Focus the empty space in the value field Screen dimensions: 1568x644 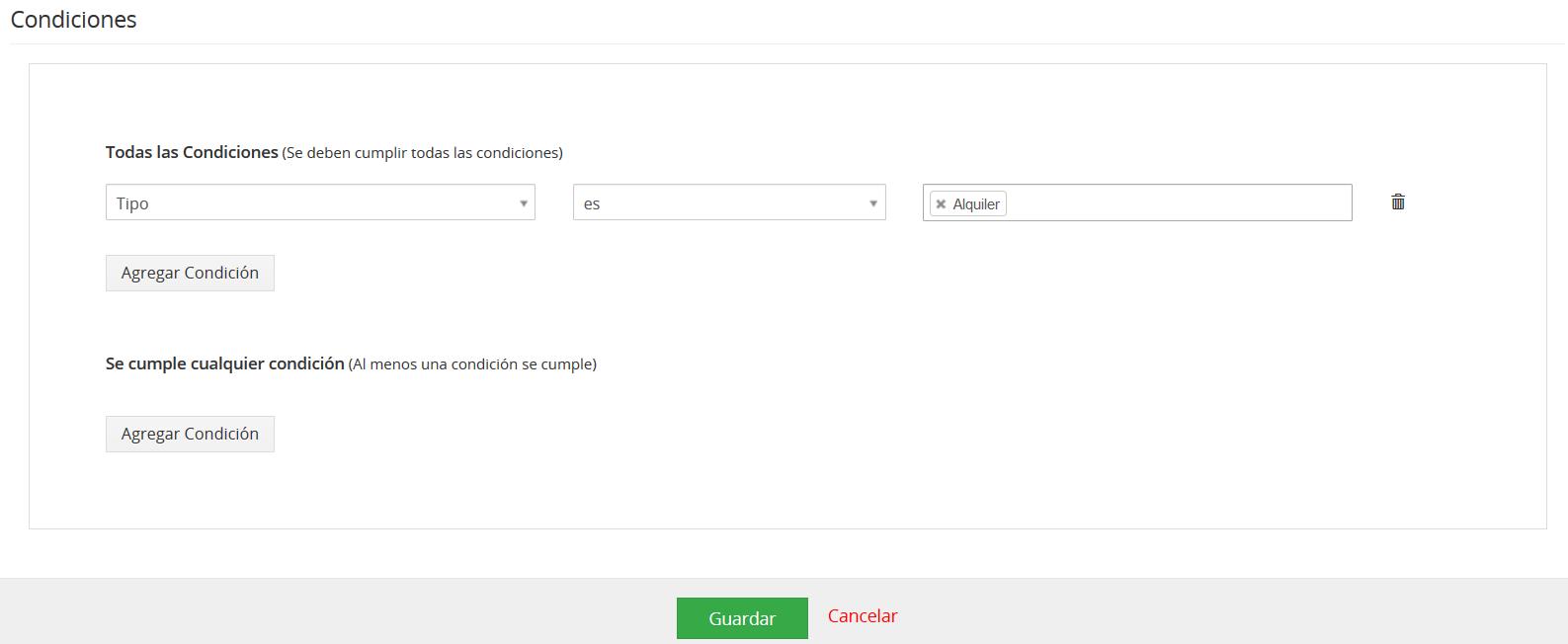pos(1176,203)
